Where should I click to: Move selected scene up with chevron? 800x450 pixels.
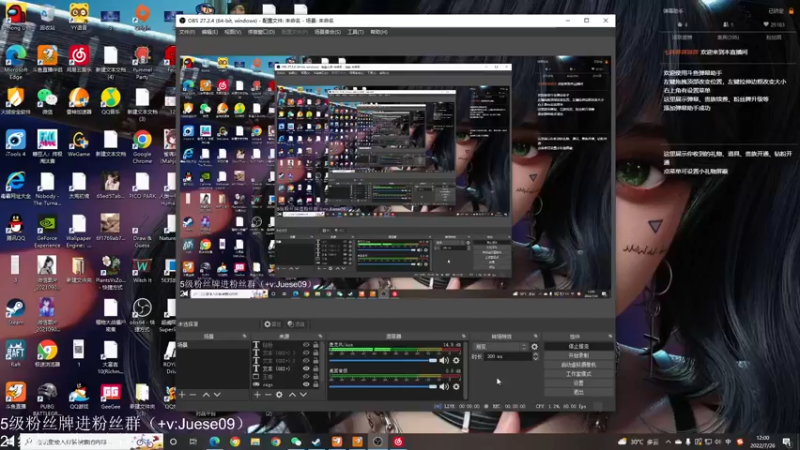click(206, 394)
